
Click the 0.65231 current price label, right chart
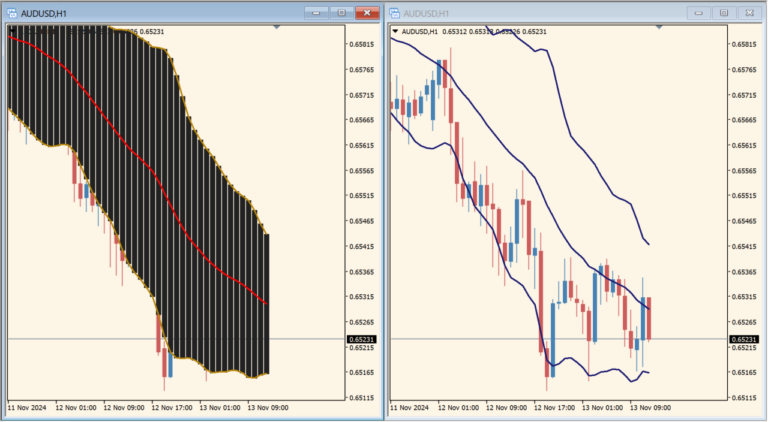pos(743,340)
